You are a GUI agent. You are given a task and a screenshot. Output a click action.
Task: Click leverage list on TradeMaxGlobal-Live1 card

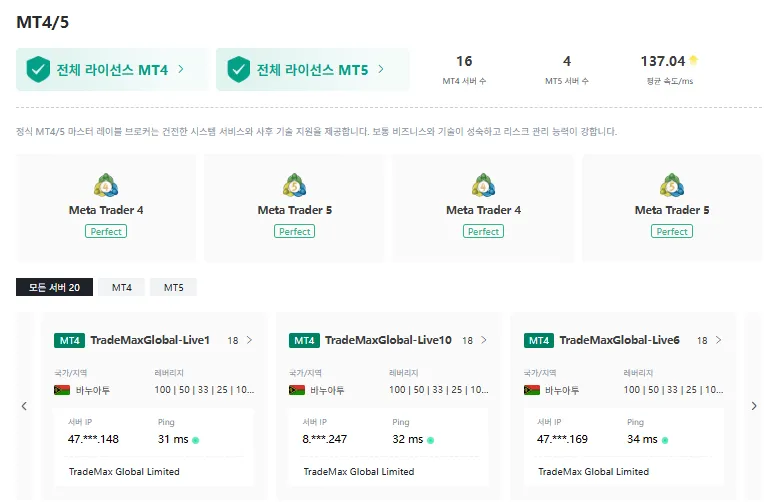204,390
